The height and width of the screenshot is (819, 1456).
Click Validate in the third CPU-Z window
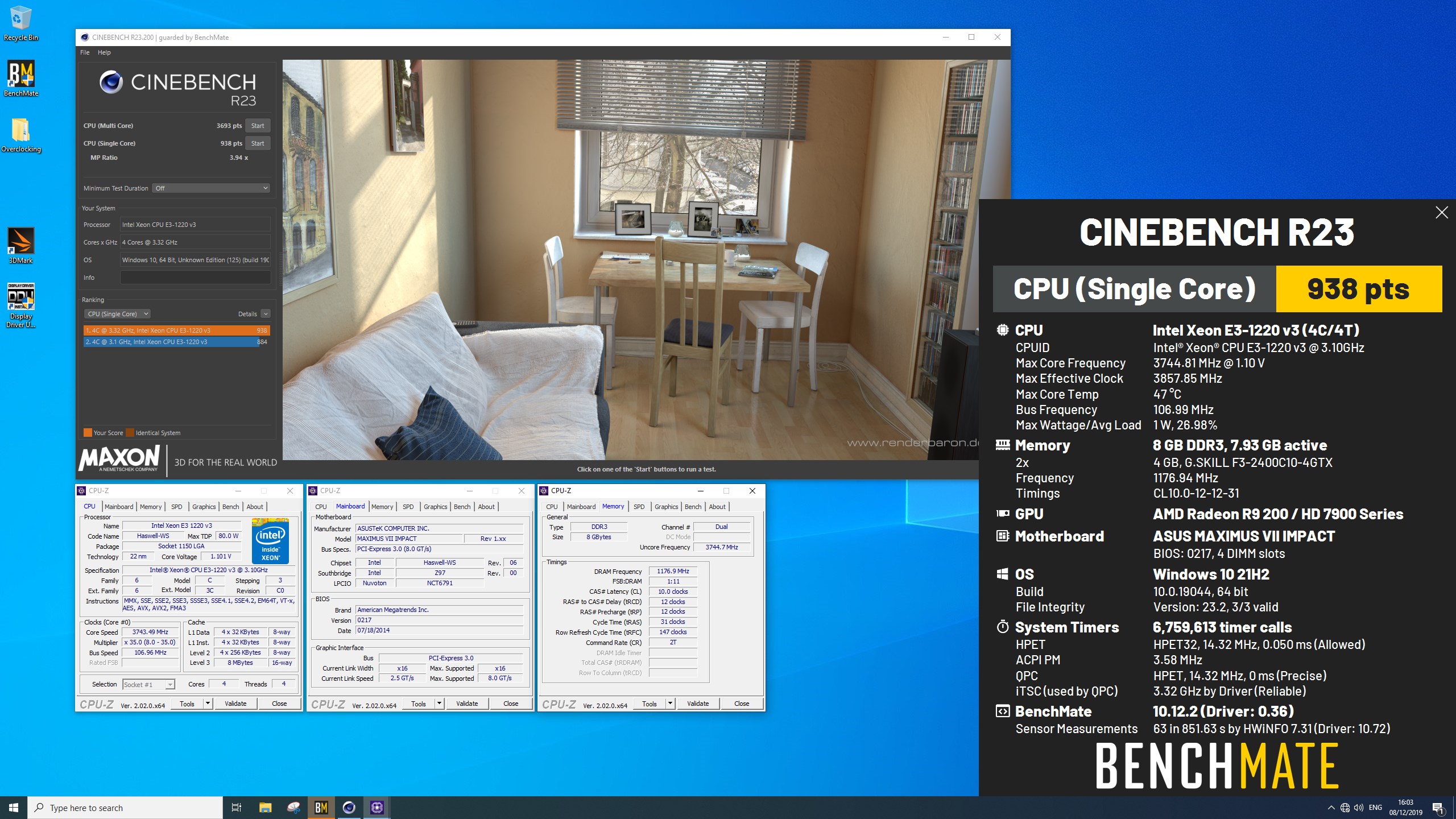coord(698,704)
